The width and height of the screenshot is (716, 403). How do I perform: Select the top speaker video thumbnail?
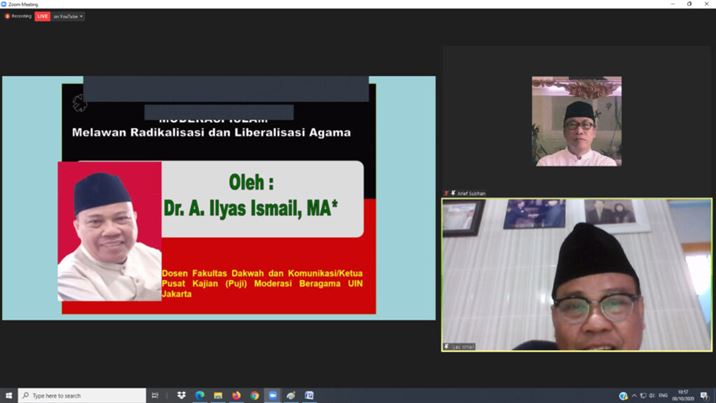coord(576,121)
